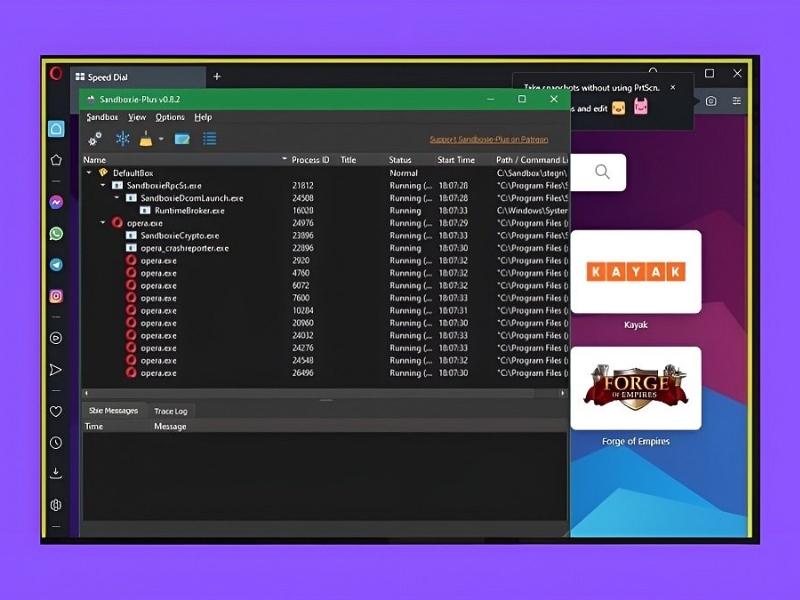This screenshot has height=600, width=800.
Task: Add a new Opera tab
Action: click(x=217, y=77)
